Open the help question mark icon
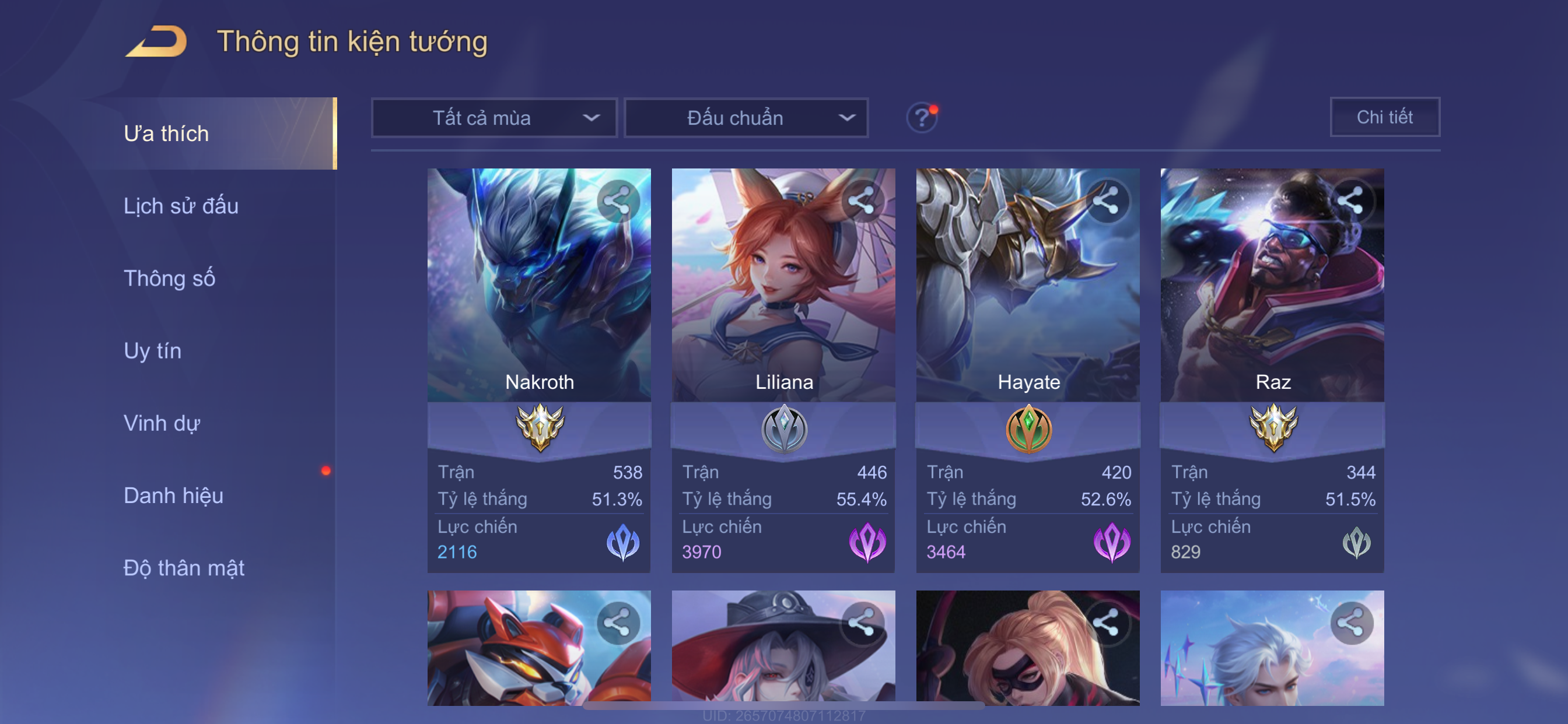This screenshot has height=724, width=1568. tap(922, 117)
